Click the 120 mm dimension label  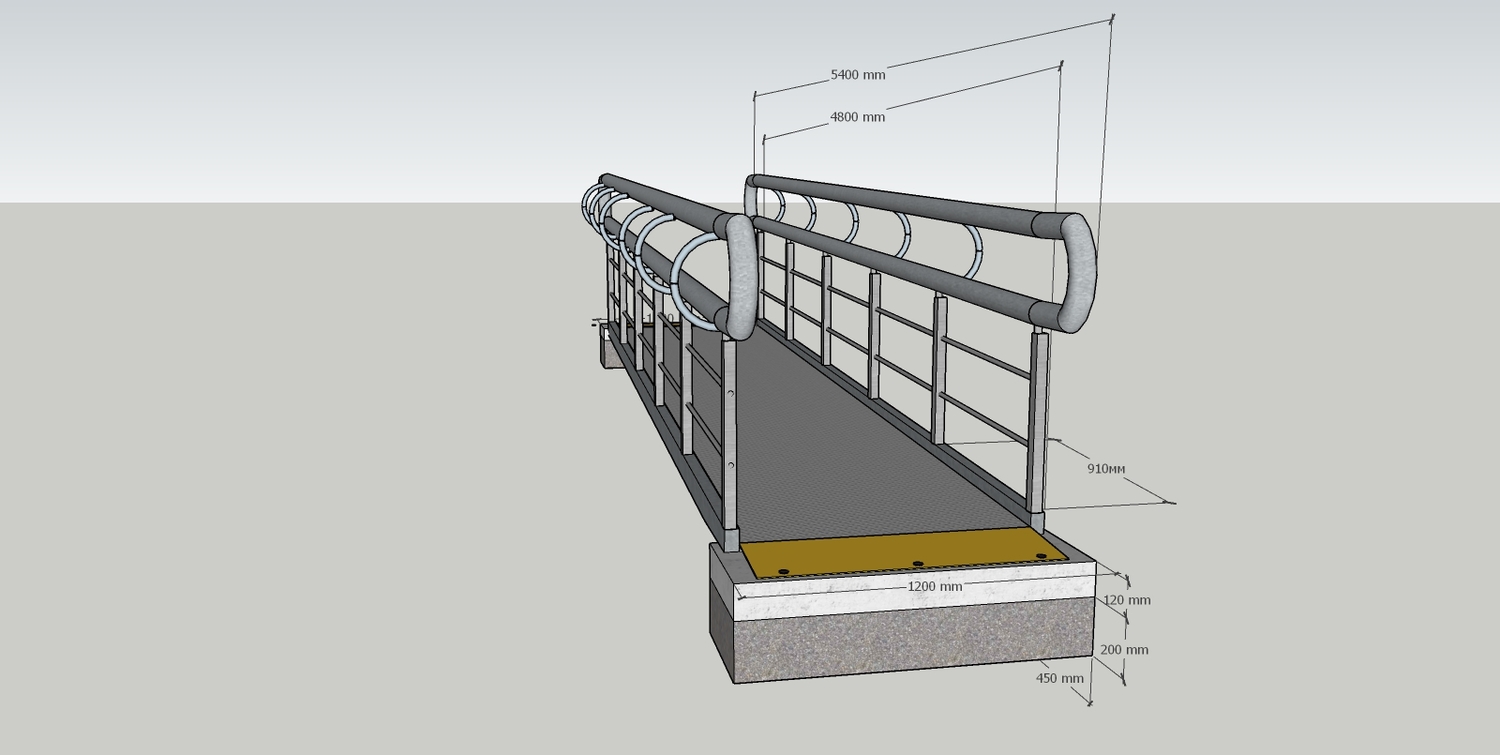pos(1126,600)
